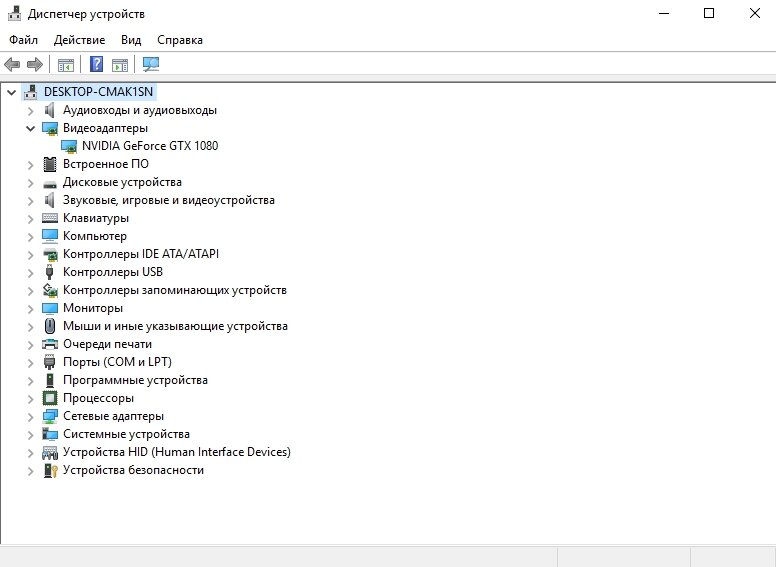
Task: Select the Программные устройства label
Action: 135,380
